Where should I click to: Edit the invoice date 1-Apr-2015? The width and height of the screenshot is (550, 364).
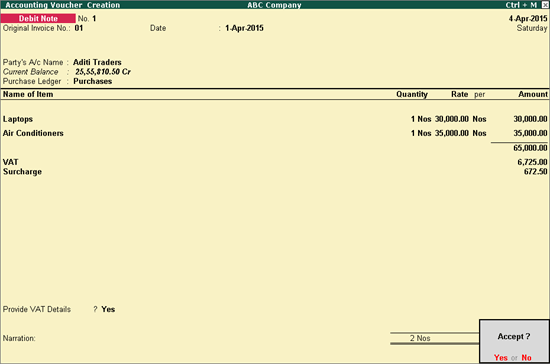tap(244, 28)
